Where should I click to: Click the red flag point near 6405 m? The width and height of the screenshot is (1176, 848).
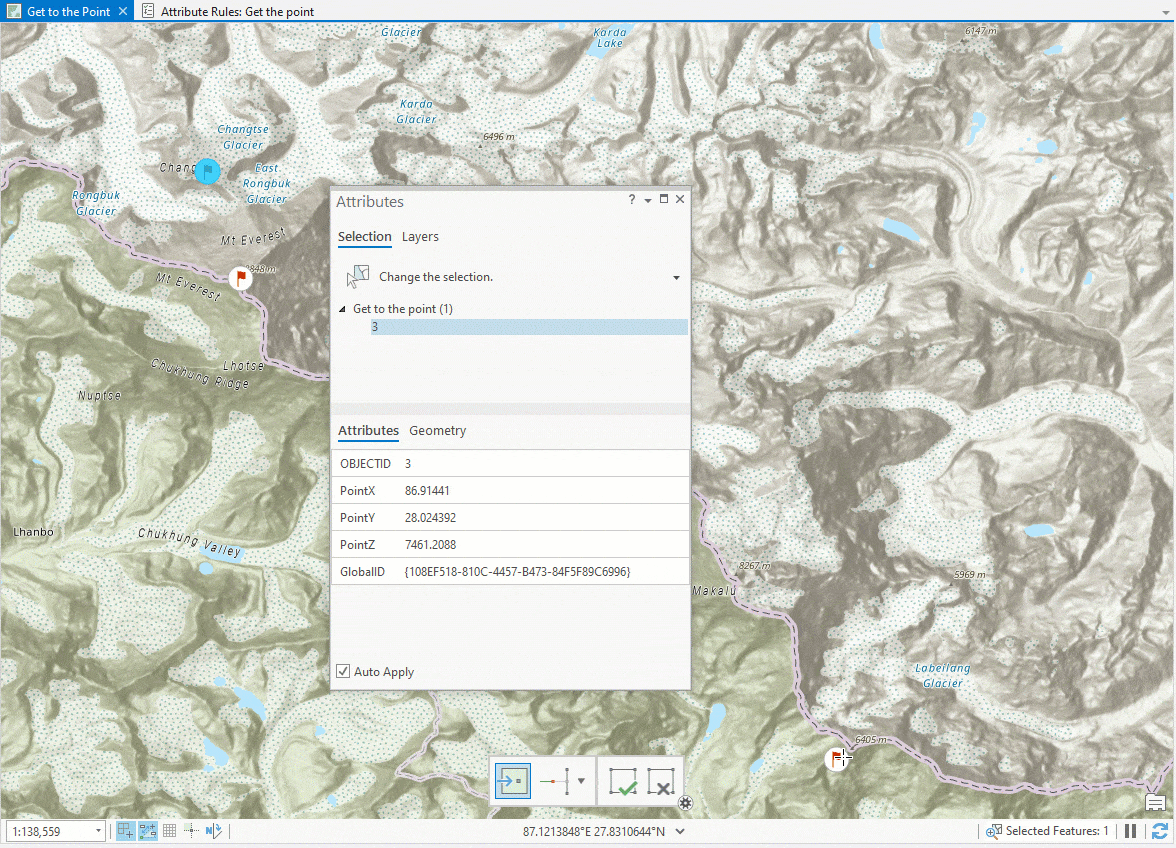coord(836,759)
